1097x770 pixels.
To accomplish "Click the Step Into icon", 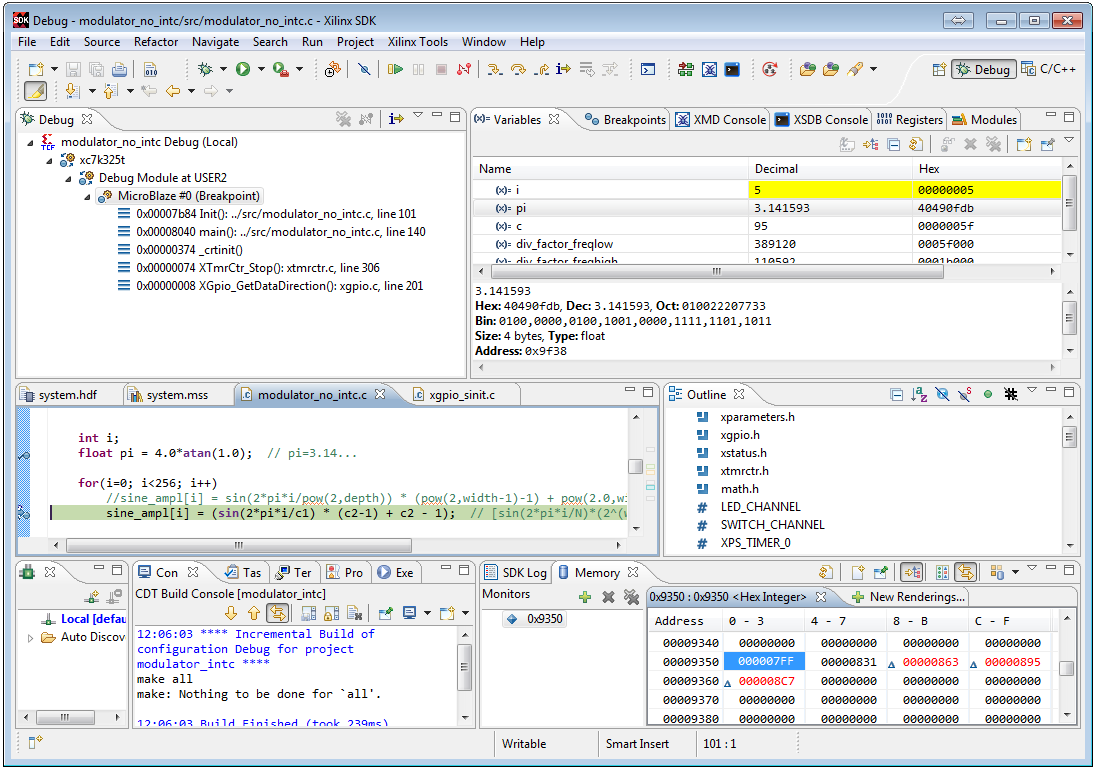I will coord(495,69).
